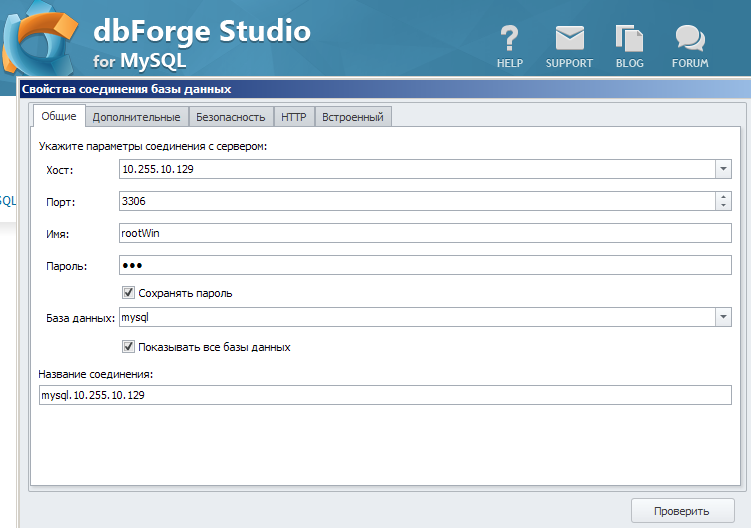This screenshot has height=528, width=751.
Task: Click into the Пароль field
Action: (425, 265)
